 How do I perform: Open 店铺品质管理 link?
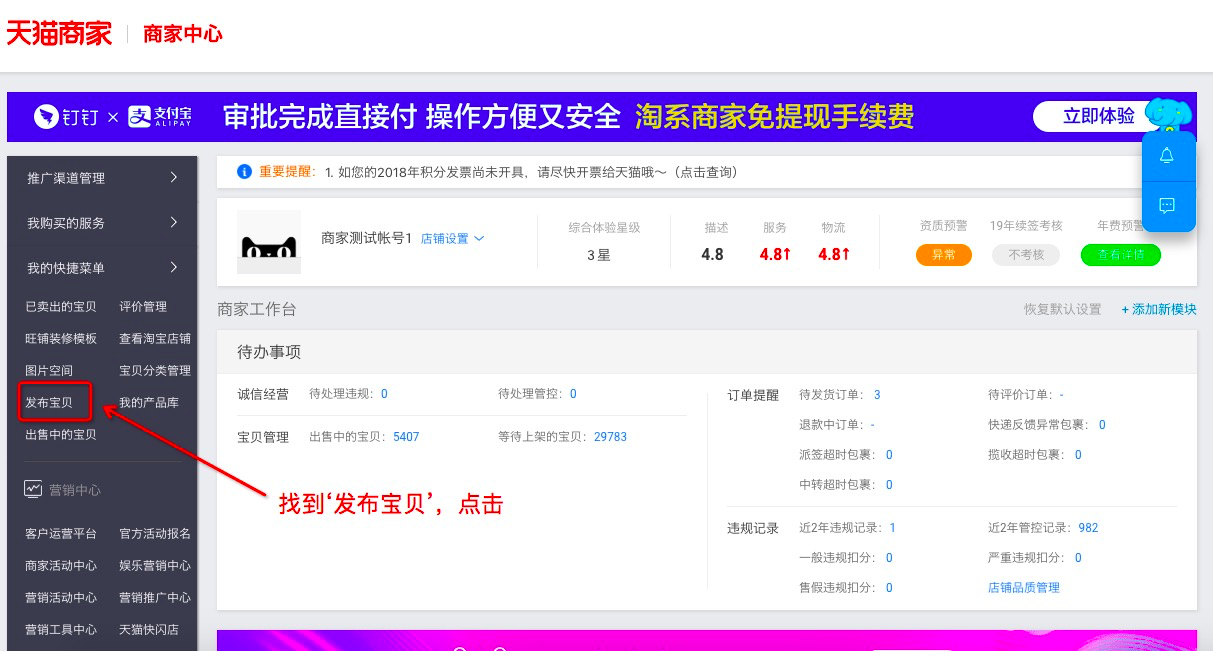point(1024,588)
